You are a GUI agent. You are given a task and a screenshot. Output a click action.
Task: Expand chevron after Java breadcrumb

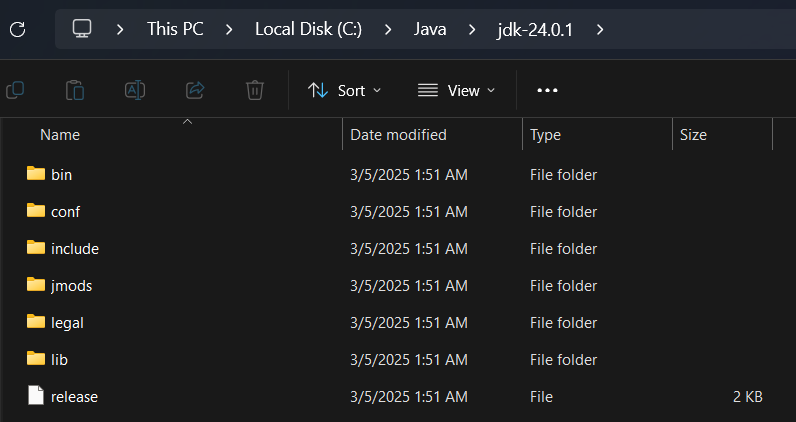(472, 29)
